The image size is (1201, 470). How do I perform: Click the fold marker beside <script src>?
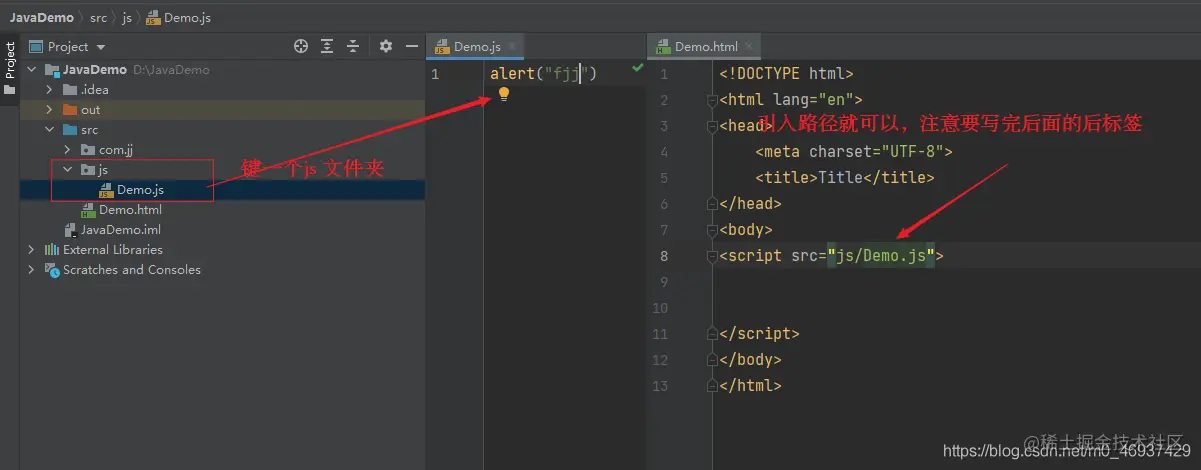coord(712,256)
